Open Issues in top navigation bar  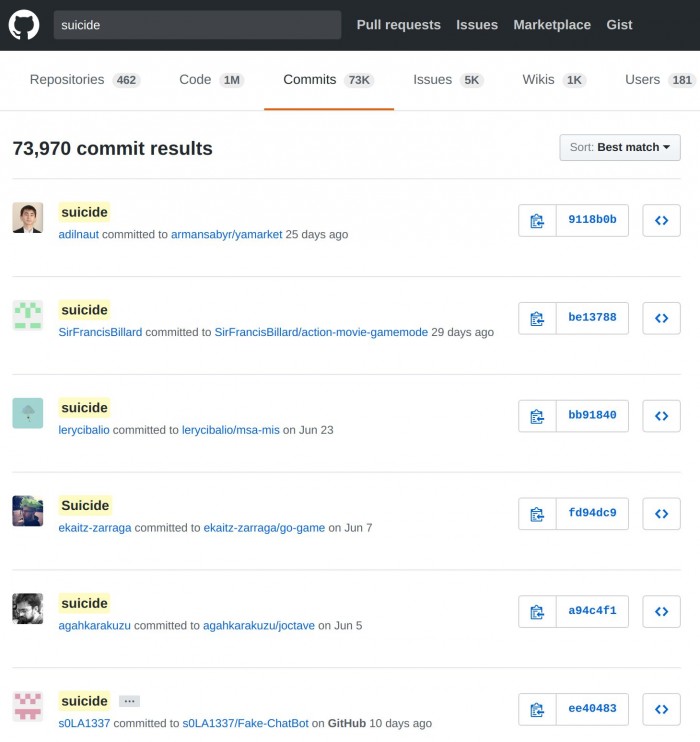(477, 25)
